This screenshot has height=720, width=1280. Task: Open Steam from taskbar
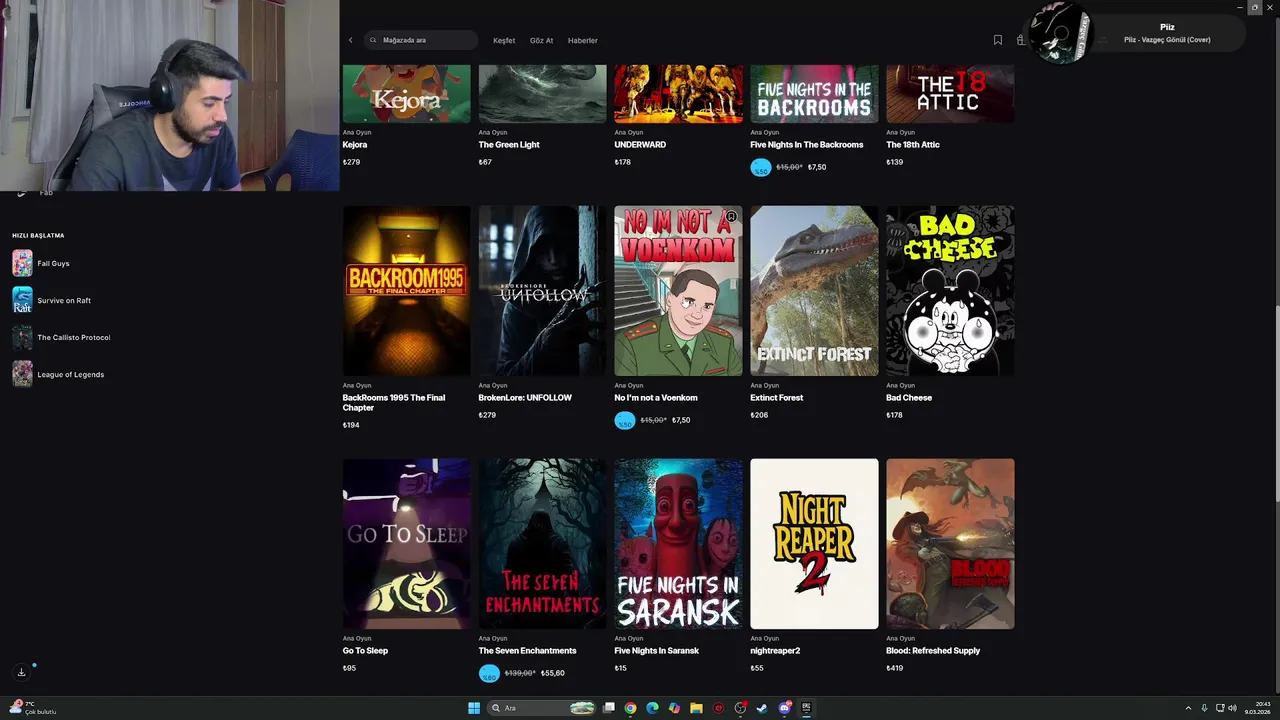point(762,708)
